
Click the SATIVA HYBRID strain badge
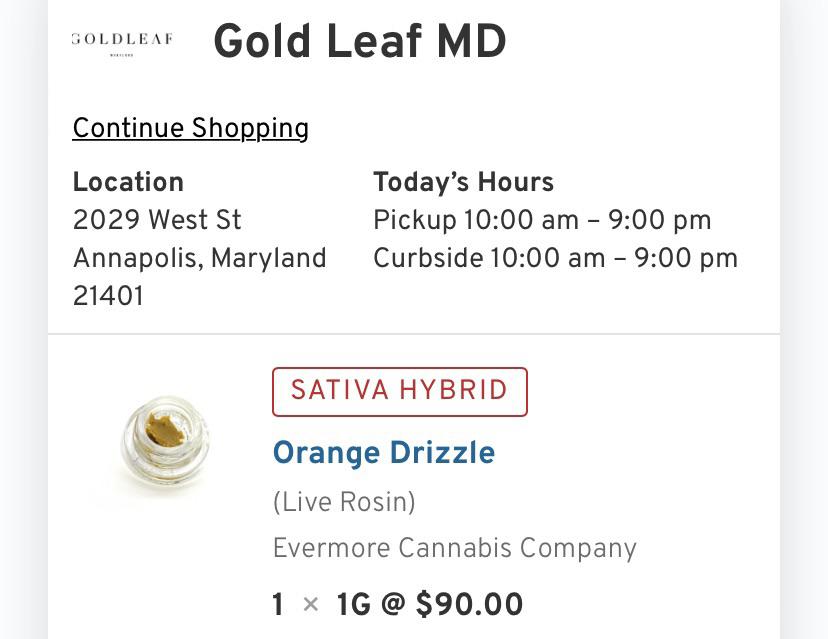pyautogui.click(x=399, y=391)
